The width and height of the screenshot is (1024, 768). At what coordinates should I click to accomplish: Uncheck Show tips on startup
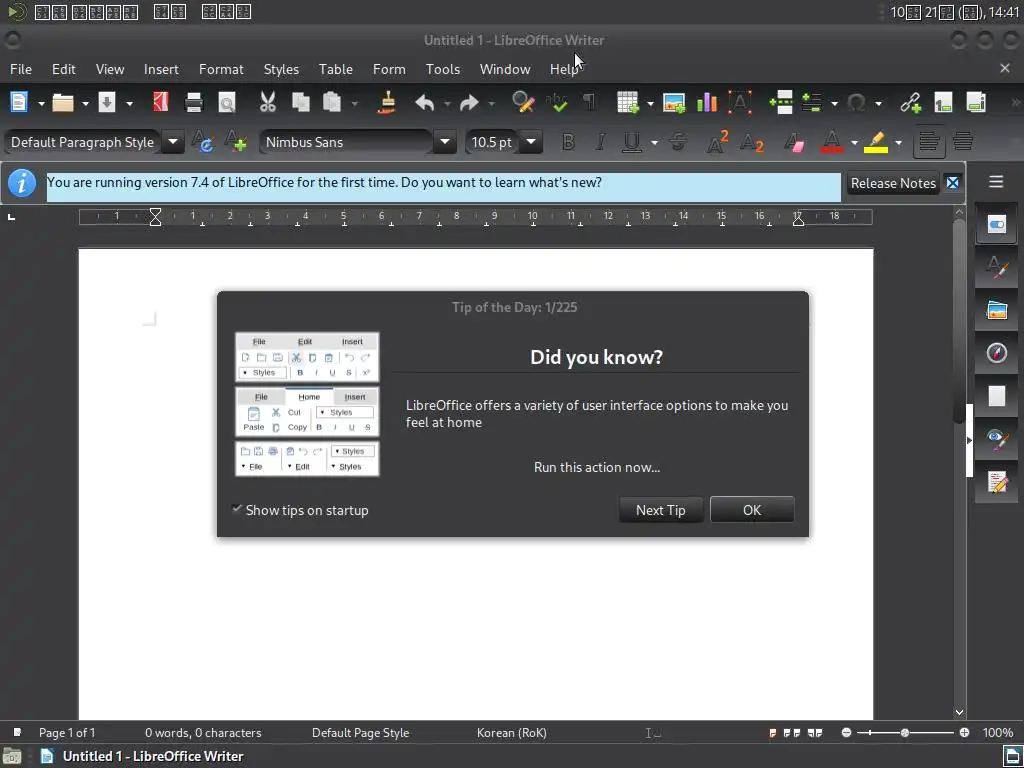coord(236,509)
